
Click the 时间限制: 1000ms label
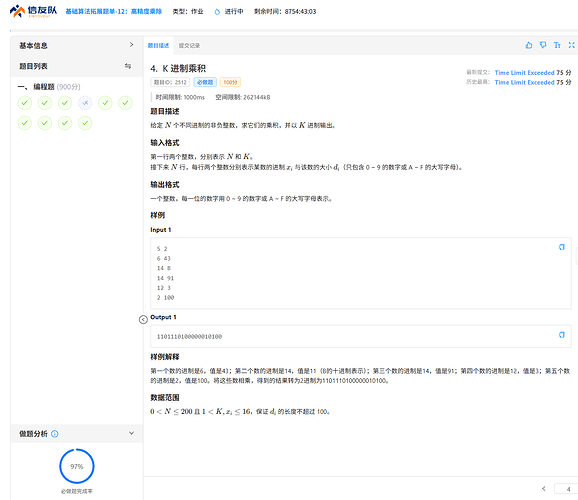180,97
